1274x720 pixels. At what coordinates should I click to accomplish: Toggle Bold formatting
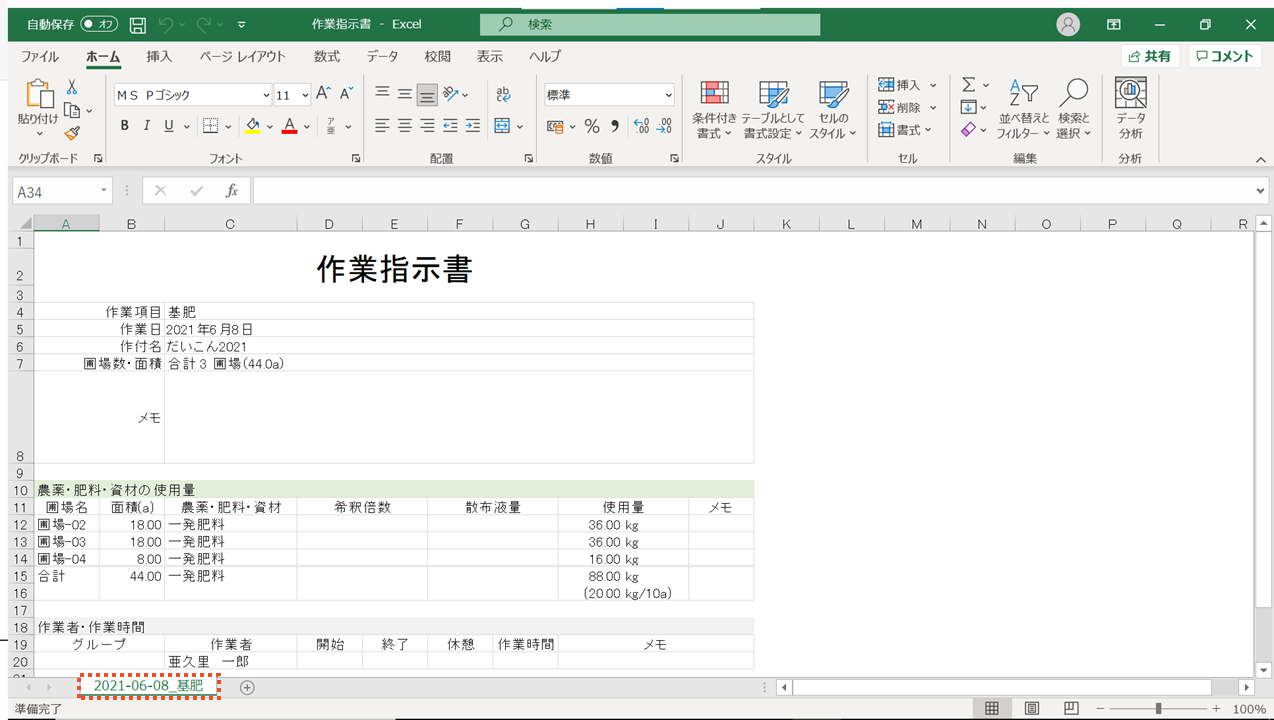coord(125,126)
